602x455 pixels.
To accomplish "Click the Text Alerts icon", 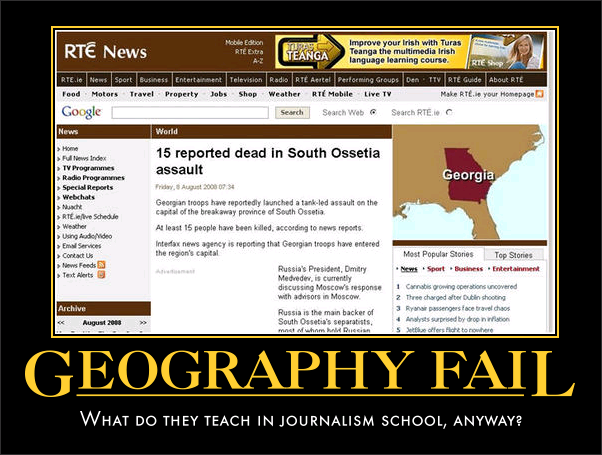I will click(101, 275).
